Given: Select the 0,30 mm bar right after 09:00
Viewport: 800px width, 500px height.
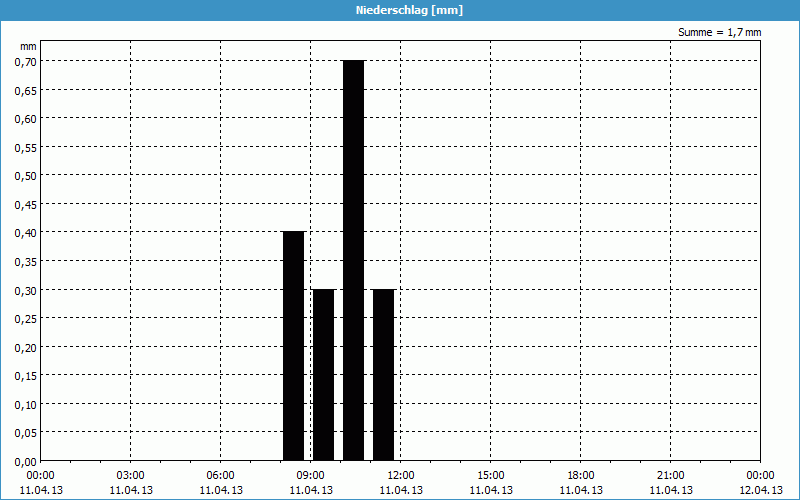Looking at the screenshot, I should [x=323, y=375].
